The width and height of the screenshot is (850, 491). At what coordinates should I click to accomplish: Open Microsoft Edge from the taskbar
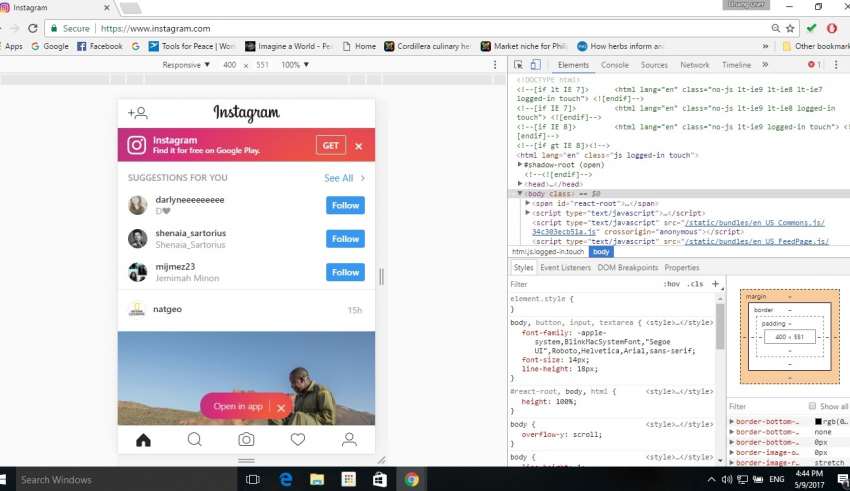pos(286,480)
